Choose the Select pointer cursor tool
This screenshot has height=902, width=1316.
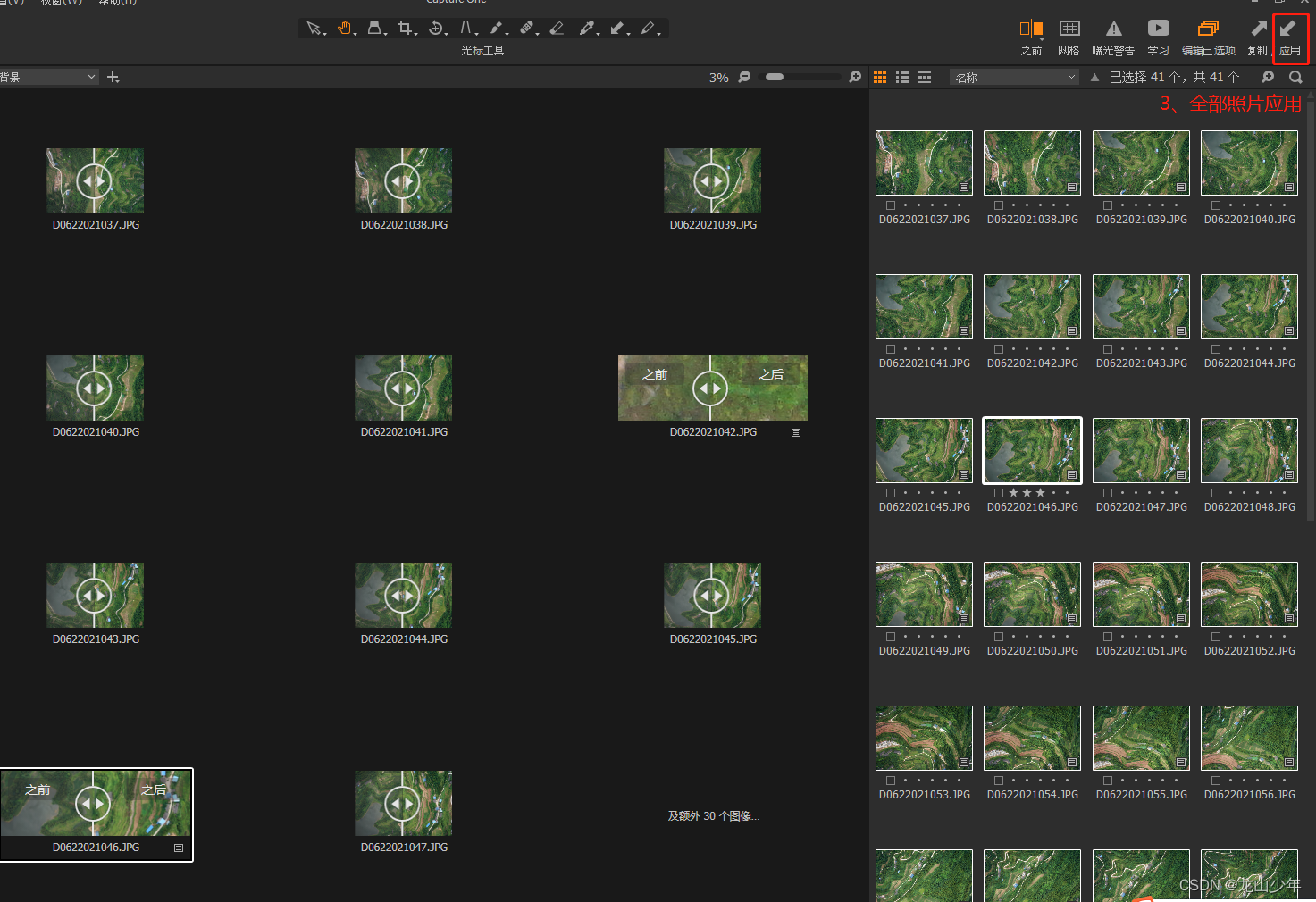[314, 29]
